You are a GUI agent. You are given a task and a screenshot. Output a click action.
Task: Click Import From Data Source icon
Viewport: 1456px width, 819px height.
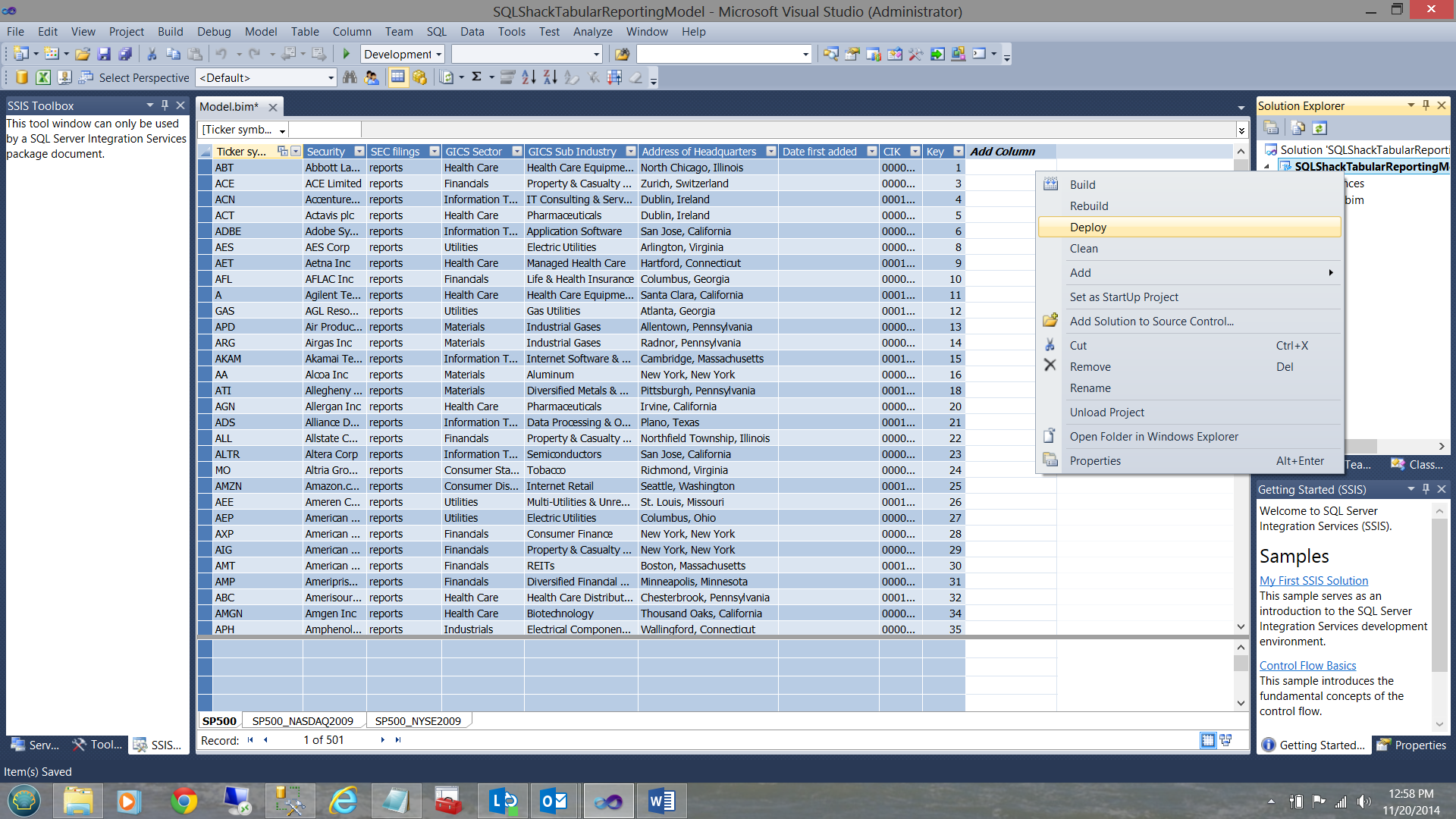point(22,77)
